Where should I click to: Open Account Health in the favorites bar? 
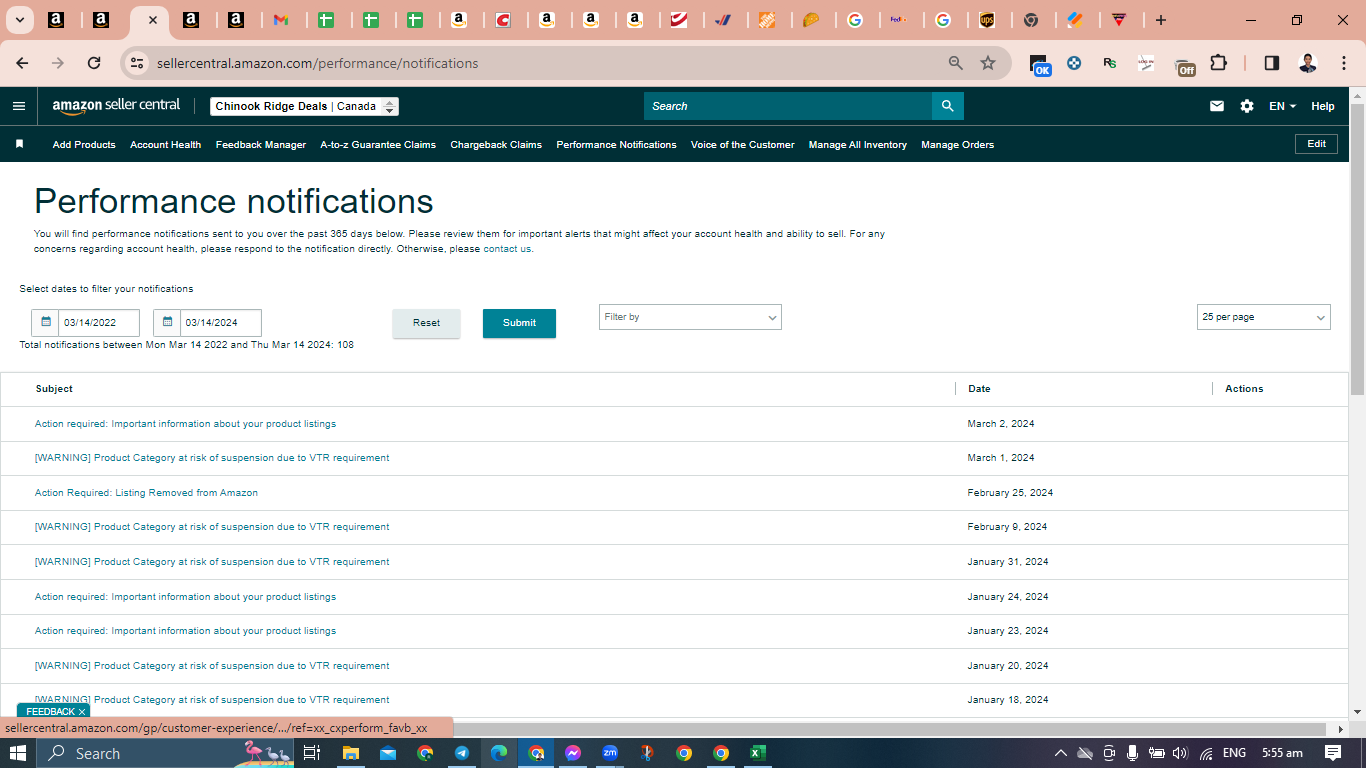coord(165,145)
